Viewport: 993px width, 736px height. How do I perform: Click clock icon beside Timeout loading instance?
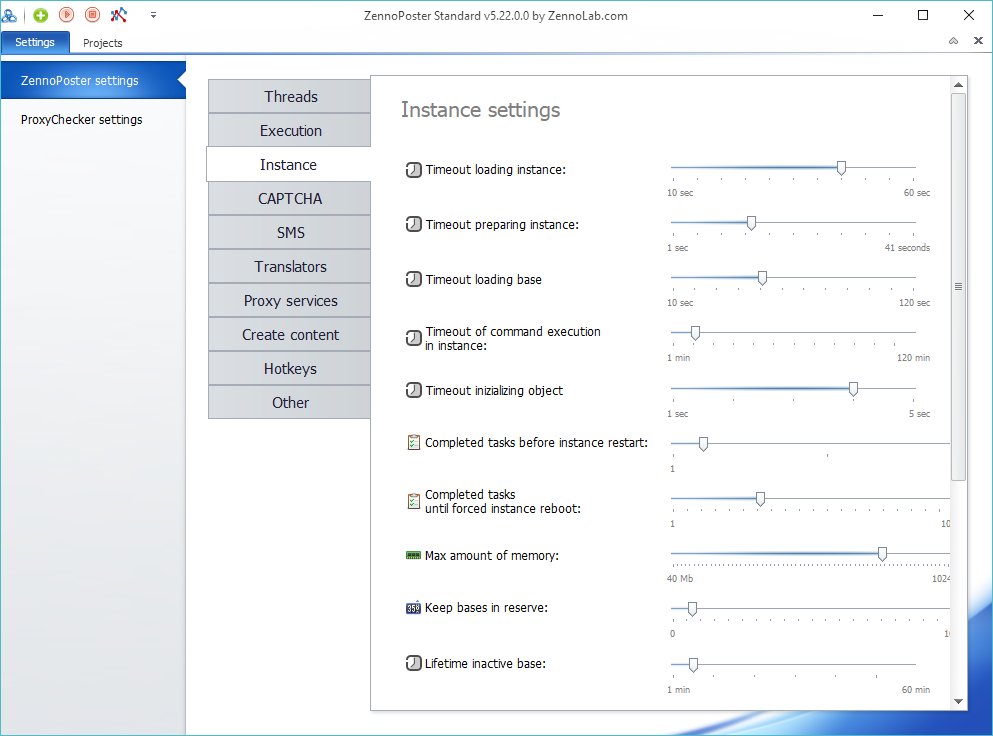414,170
